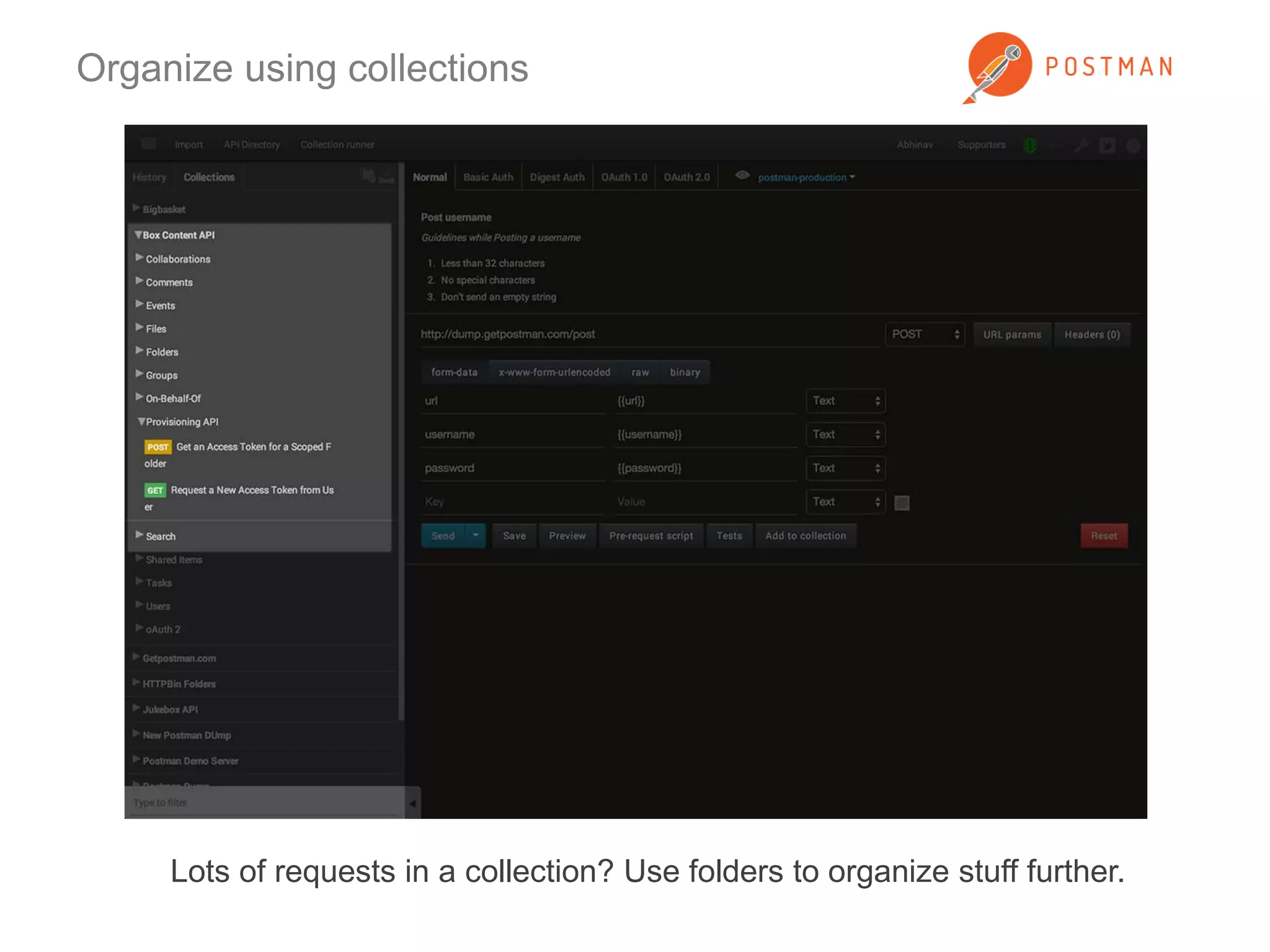Select the OAuth 2.0 tab
This screenshot has width=1270, height=952.
[686, 177]
